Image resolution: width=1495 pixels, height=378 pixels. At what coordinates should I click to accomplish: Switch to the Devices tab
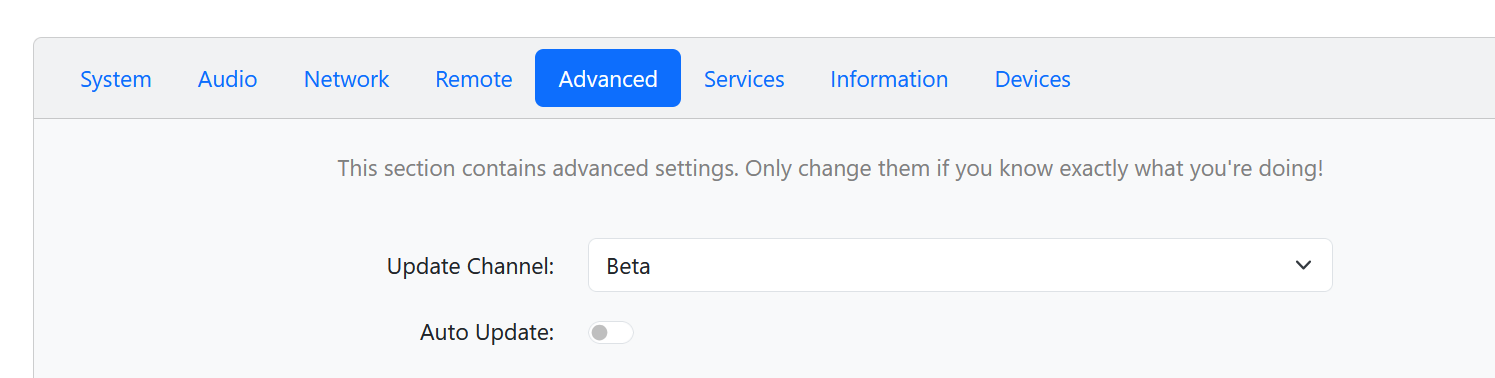click(1032, 79)
